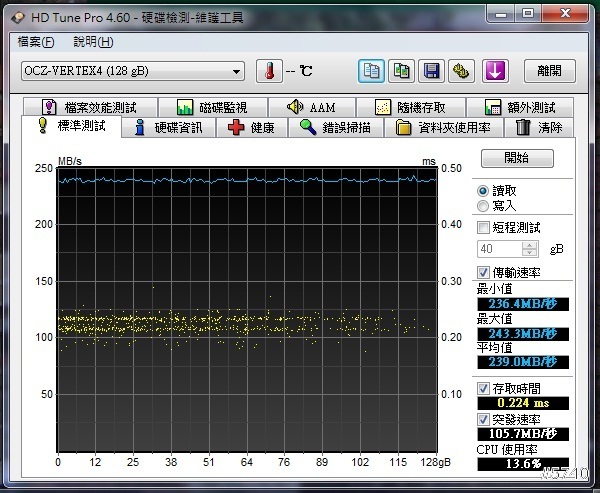Screen dimensions: 600x493
Task: Click the thermometer temperature icon
Action: (269, 71)
